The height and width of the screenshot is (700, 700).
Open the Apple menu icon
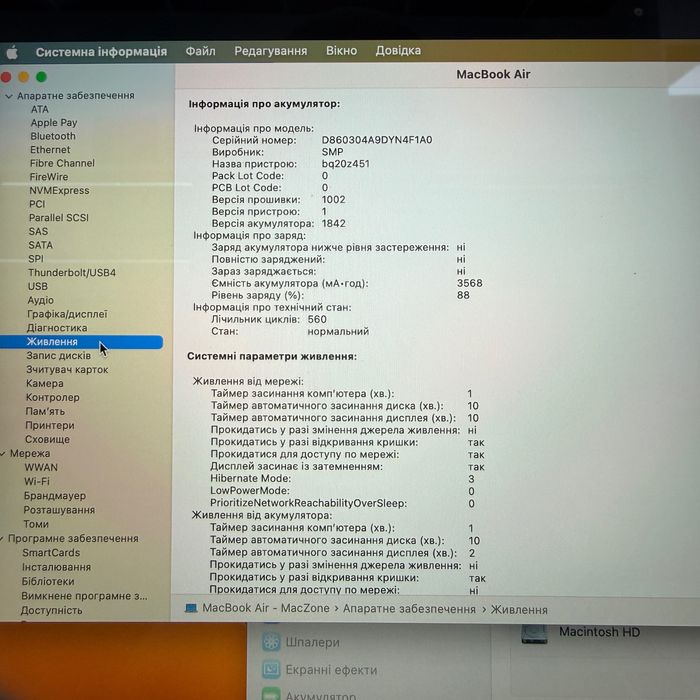pos(12,52)
